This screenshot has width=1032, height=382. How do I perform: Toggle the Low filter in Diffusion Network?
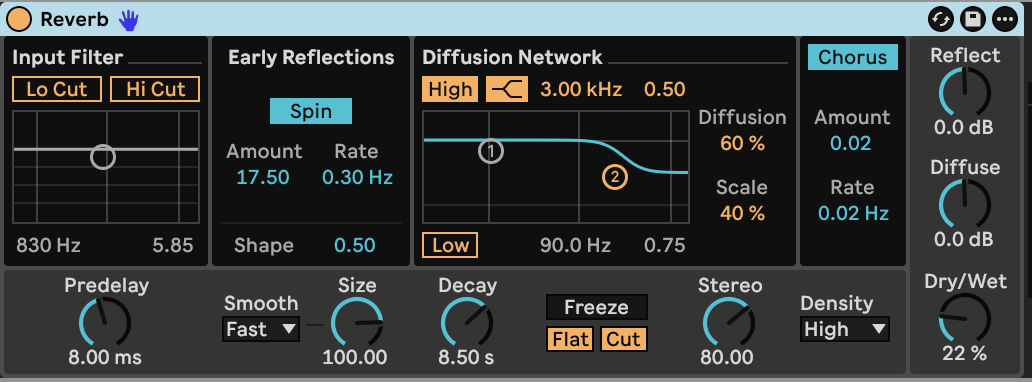coord(450,245)
